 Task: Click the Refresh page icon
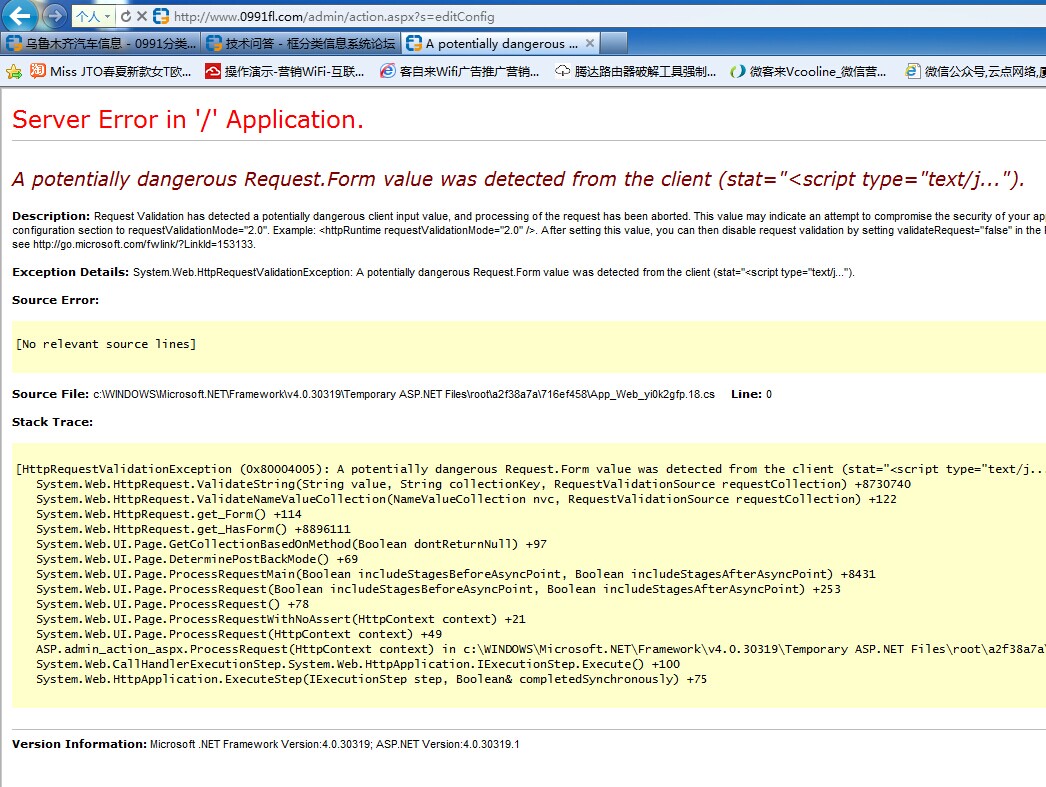coord(125,17)
